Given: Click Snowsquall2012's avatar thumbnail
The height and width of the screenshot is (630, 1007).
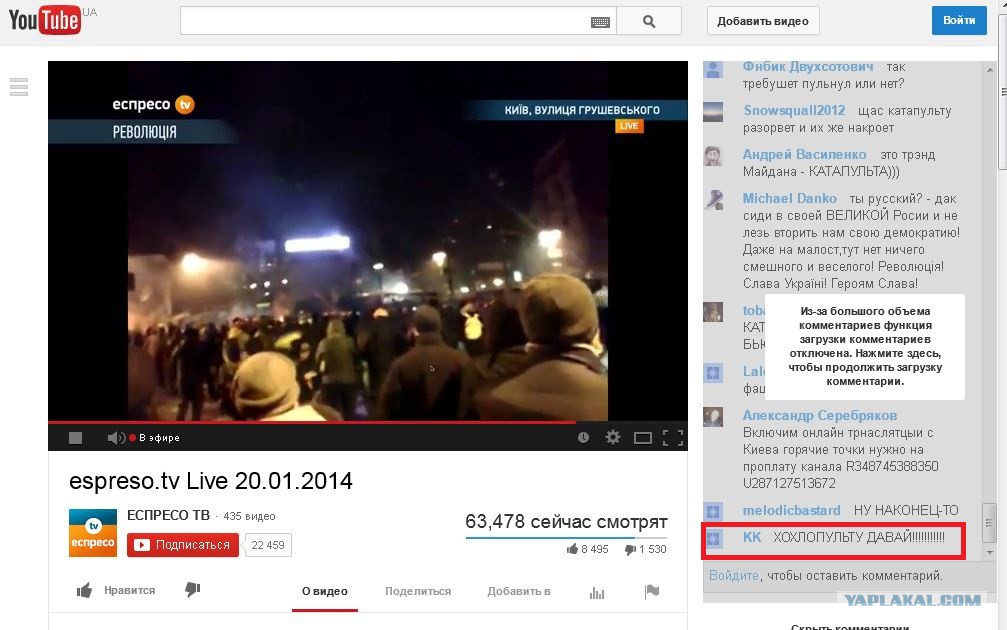Looking at the screenshot, I should pyautogui.click(x=714, y=112).
